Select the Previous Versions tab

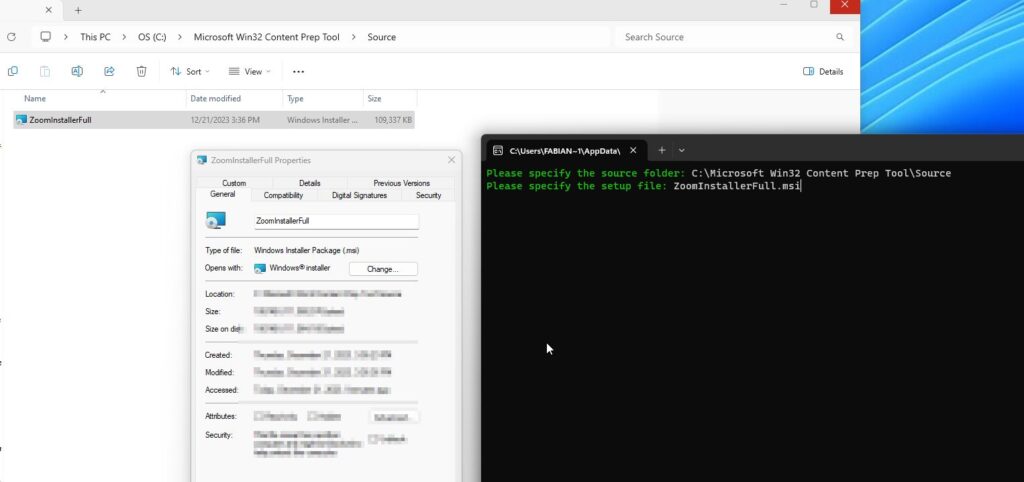[x=401, y=183]
